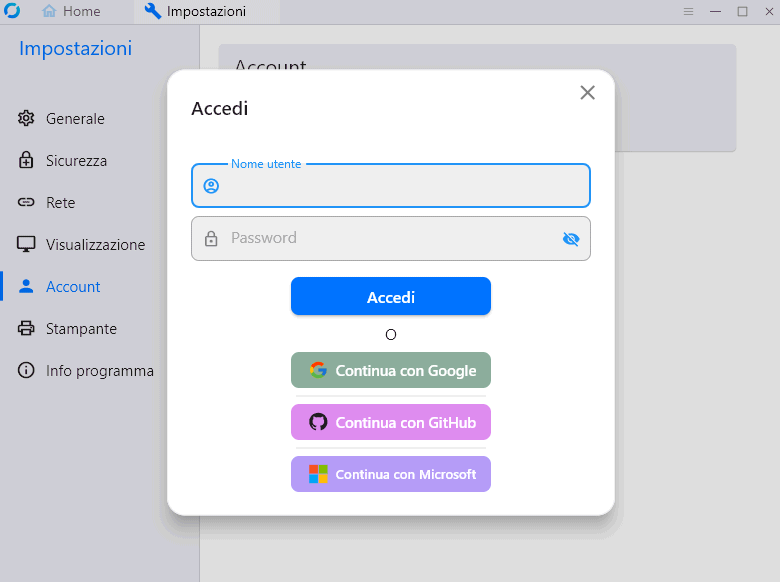The image size is (780, 582).
Task: Open the Visualizzazione settings section
Action: (x=99, y=245)
